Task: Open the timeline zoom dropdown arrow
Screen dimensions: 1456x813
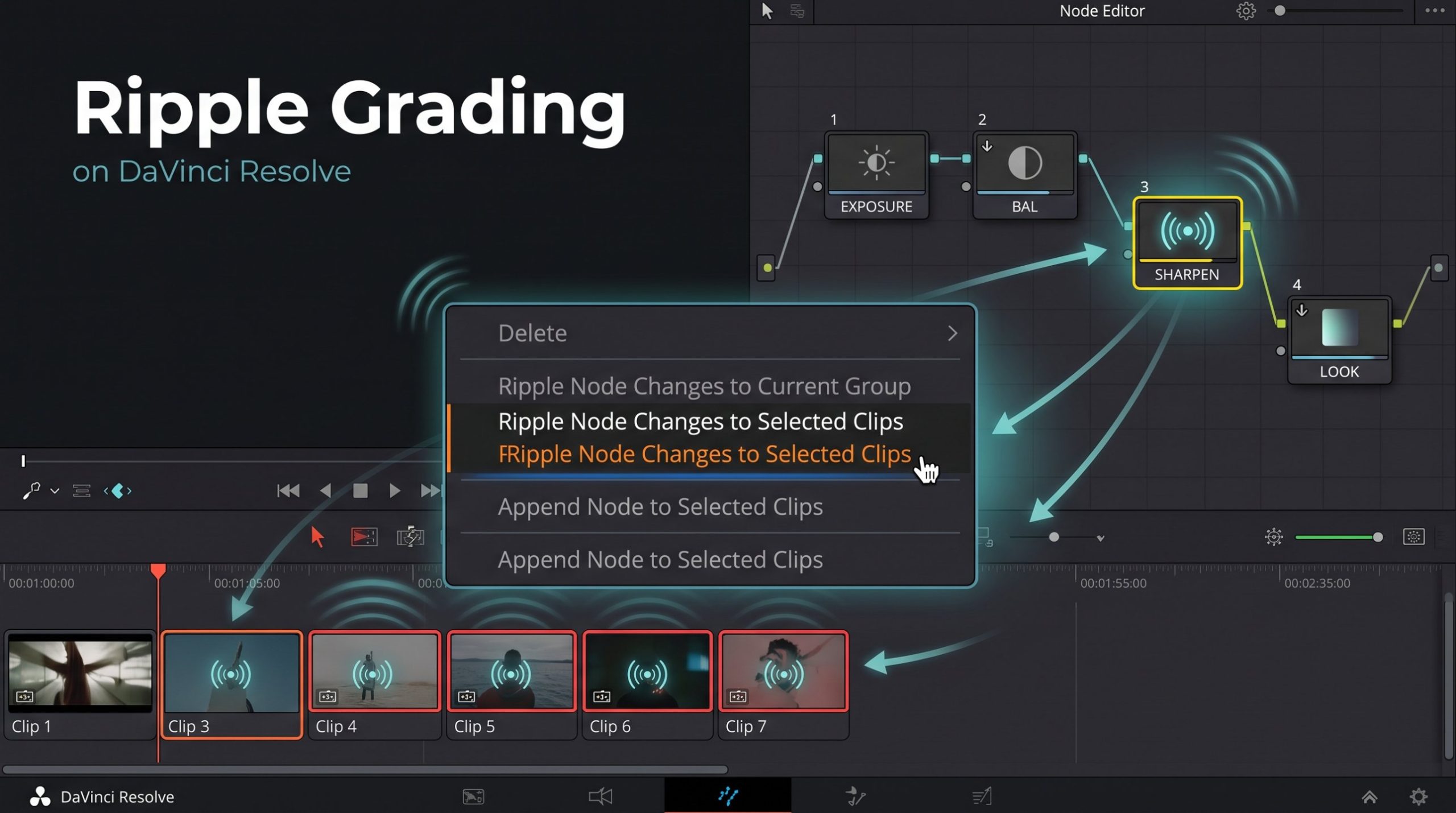Action: [x=1101, y=538]
